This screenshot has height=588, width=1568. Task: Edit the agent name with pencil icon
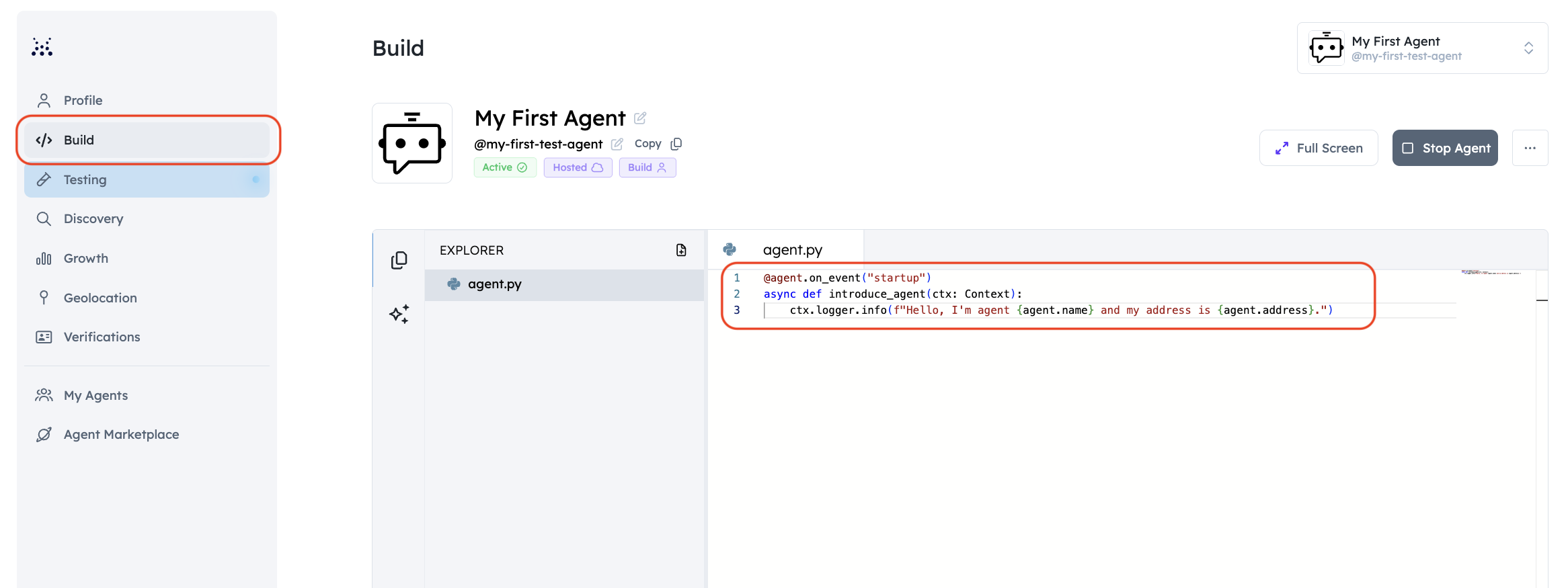[640, 118]
